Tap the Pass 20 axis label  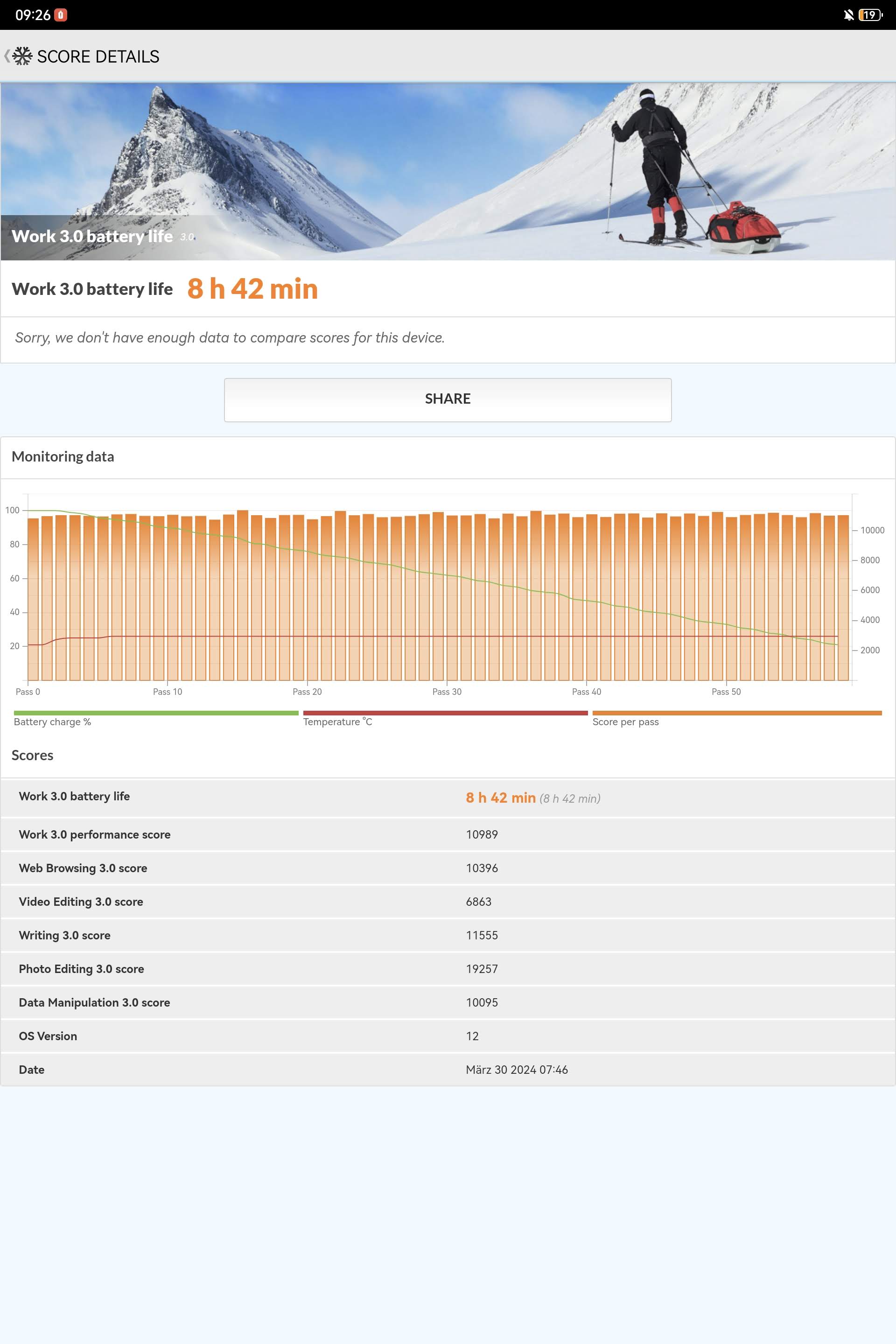307,692
